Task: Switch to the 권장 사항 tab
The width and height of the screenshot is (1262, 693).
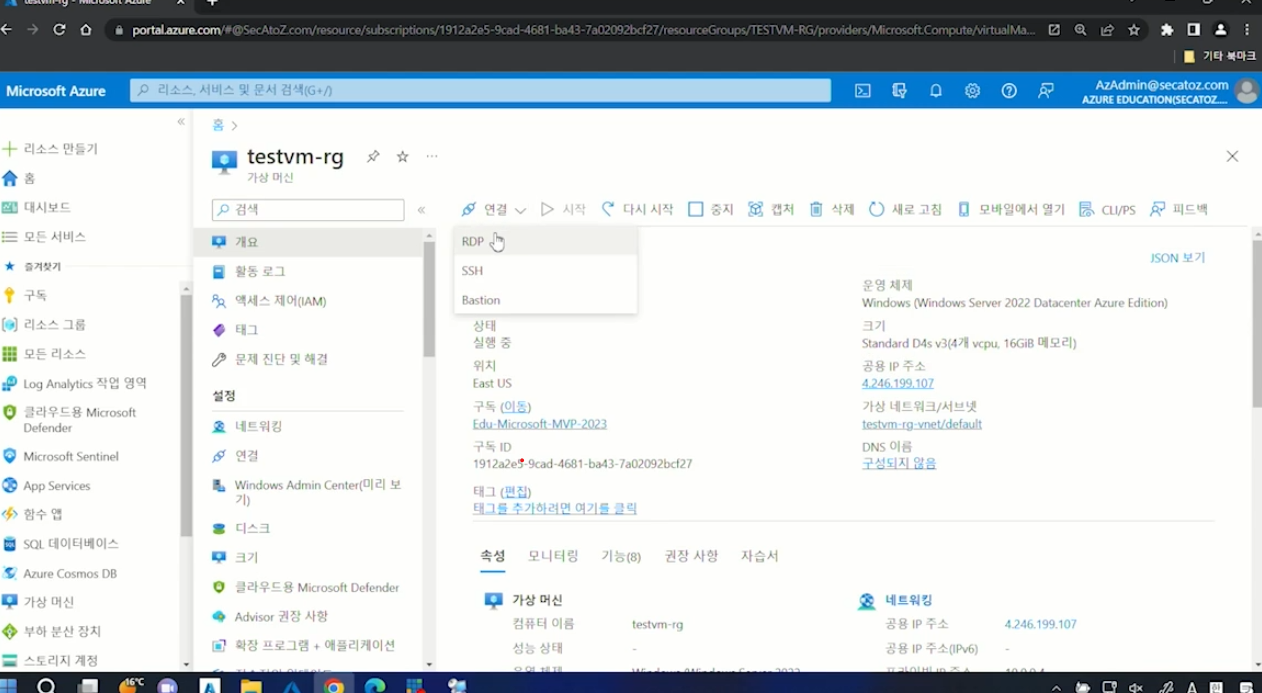Action: pos(691,556)
